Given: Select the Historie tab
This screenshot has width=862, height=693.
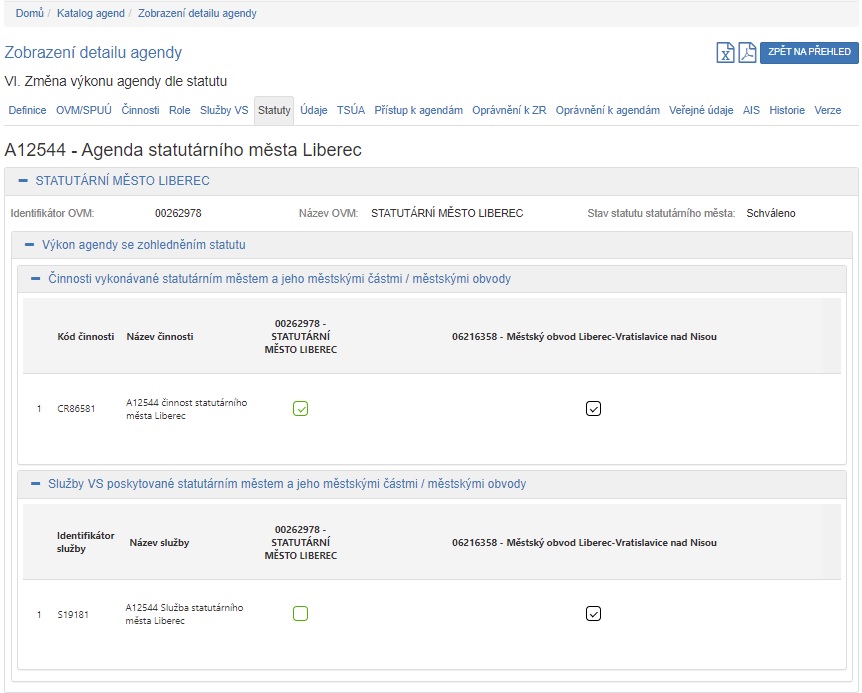Looking at the screenshot, I should (x=787, y=111).
